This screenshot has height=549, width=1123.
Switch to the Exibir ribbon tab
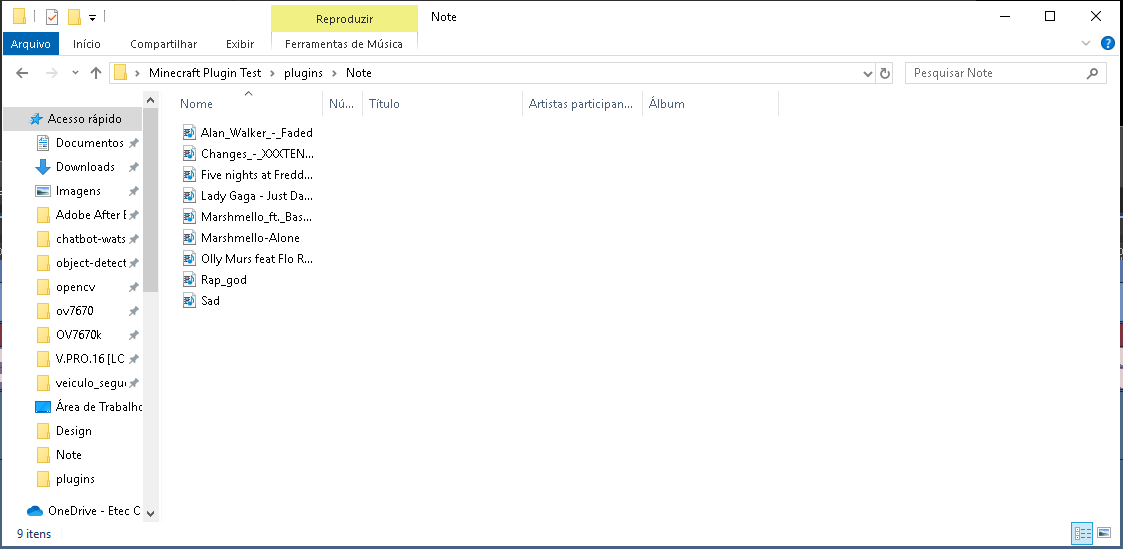click(240, 44)
